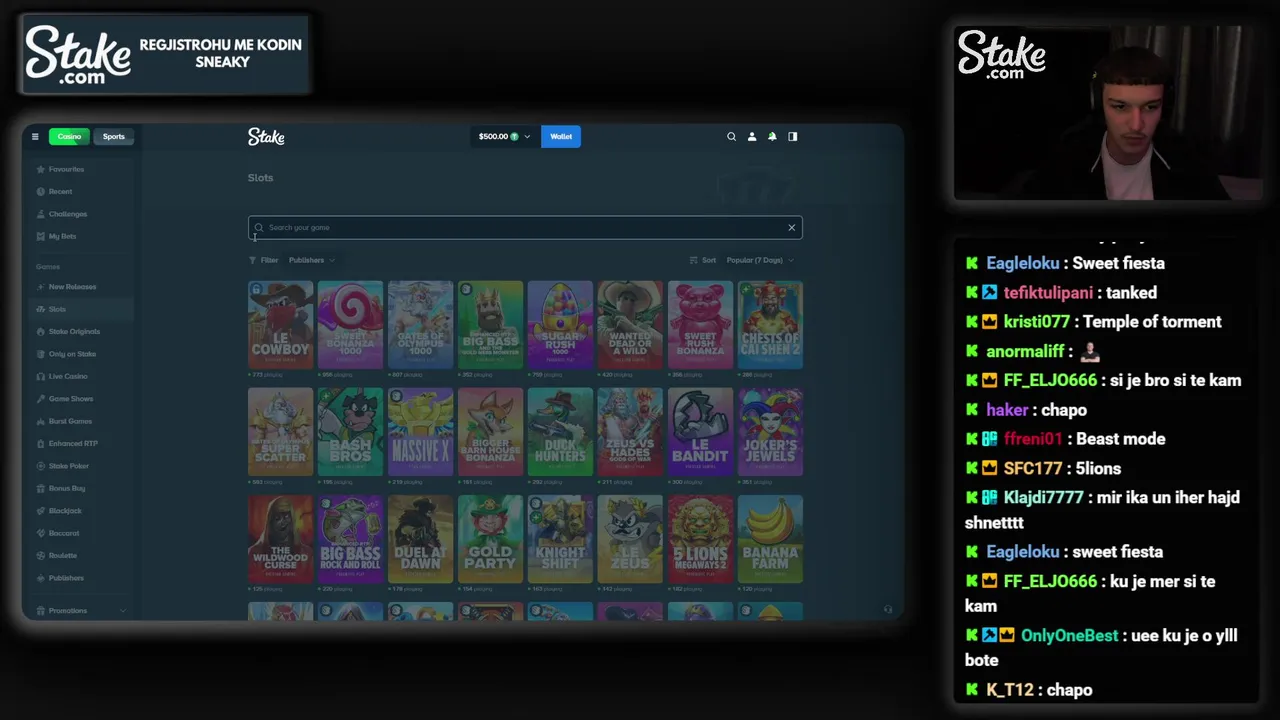Image resolution: width=1280 pixels, height=720 pixels.
Task: Open the notifications bell icon
Action: tap(772, 137)
